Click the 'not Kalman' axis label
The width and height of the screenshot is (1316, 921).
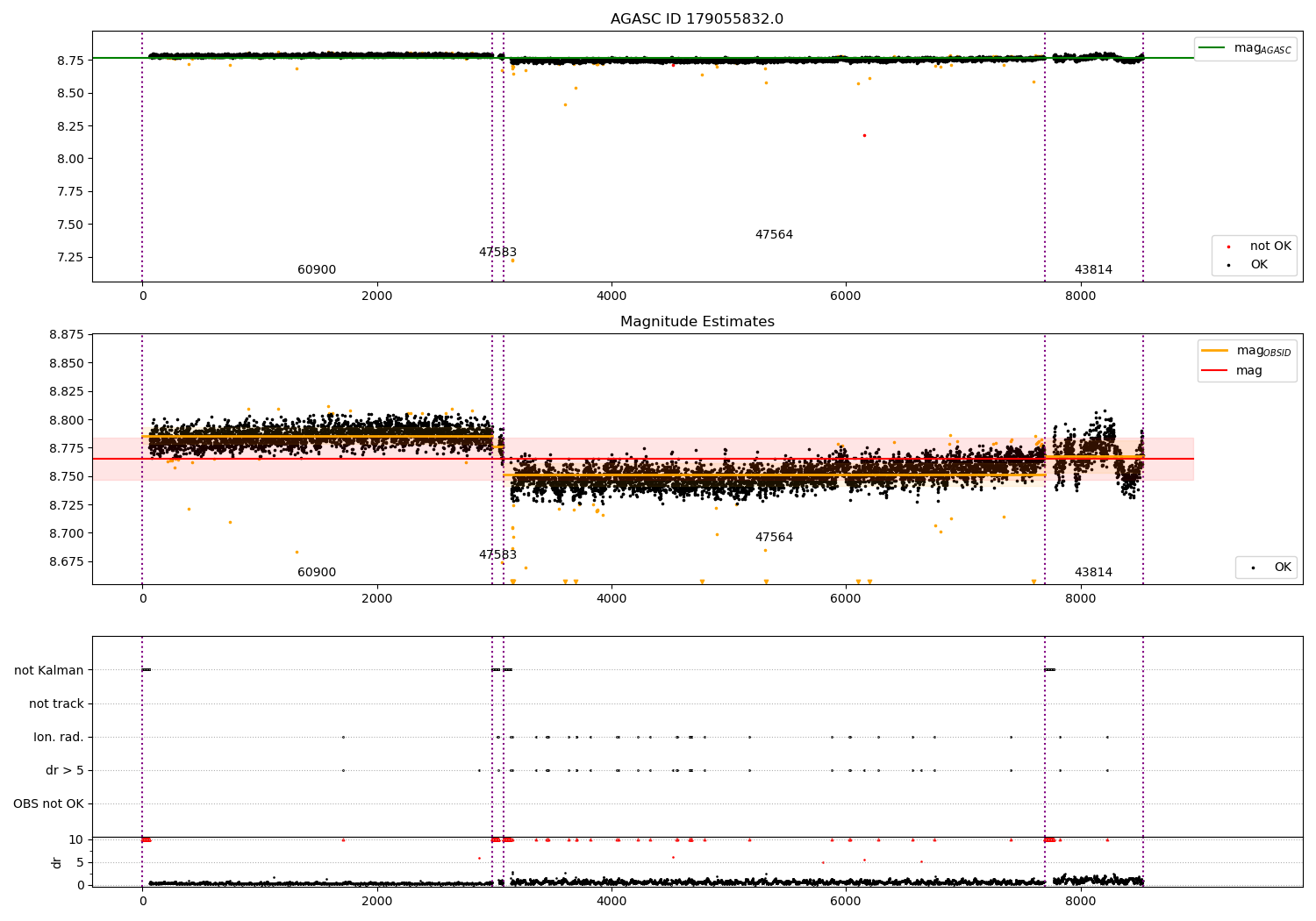49,670
